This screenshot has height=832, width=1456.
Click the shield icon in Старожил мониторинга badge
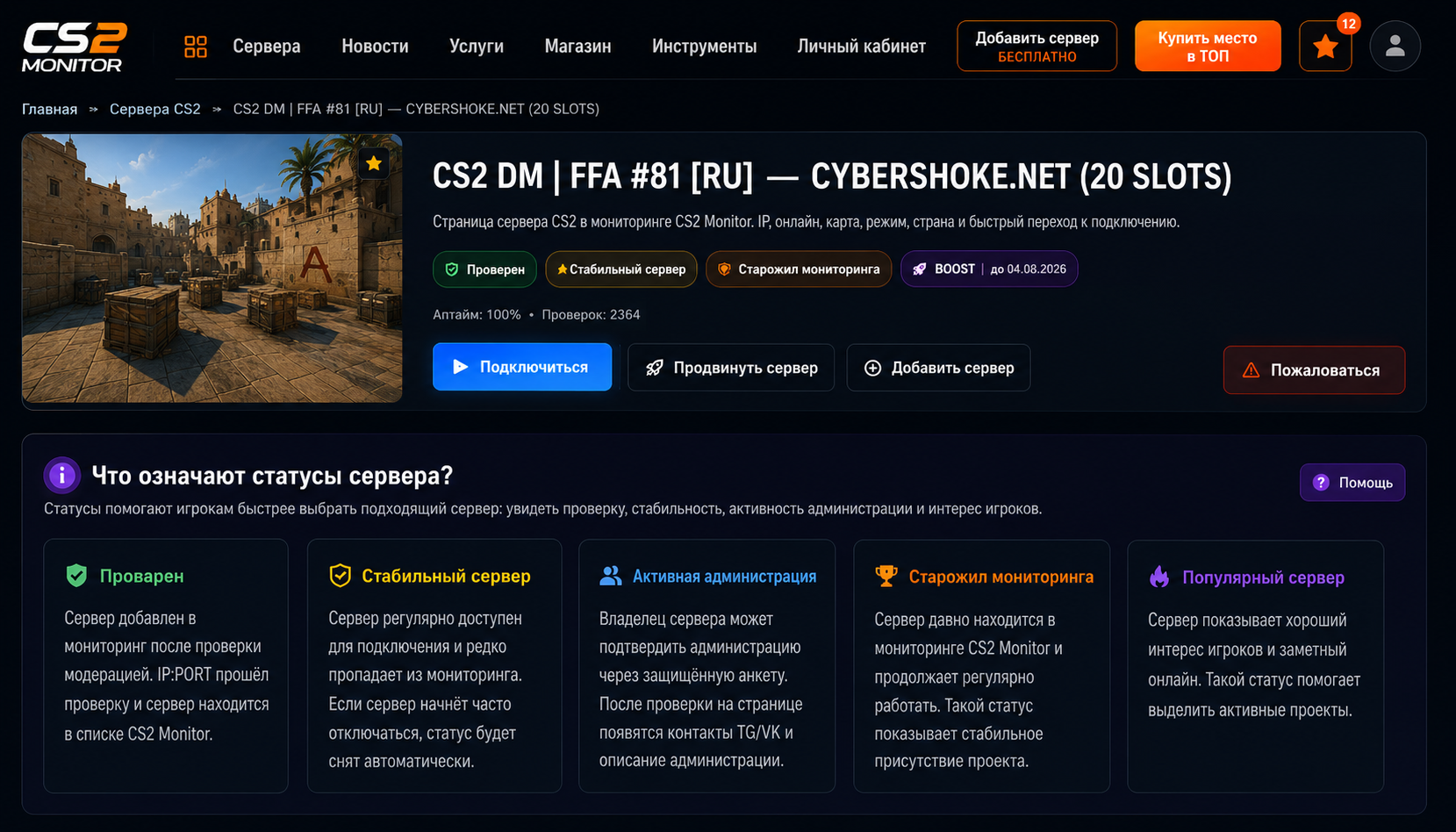[724, 269]
